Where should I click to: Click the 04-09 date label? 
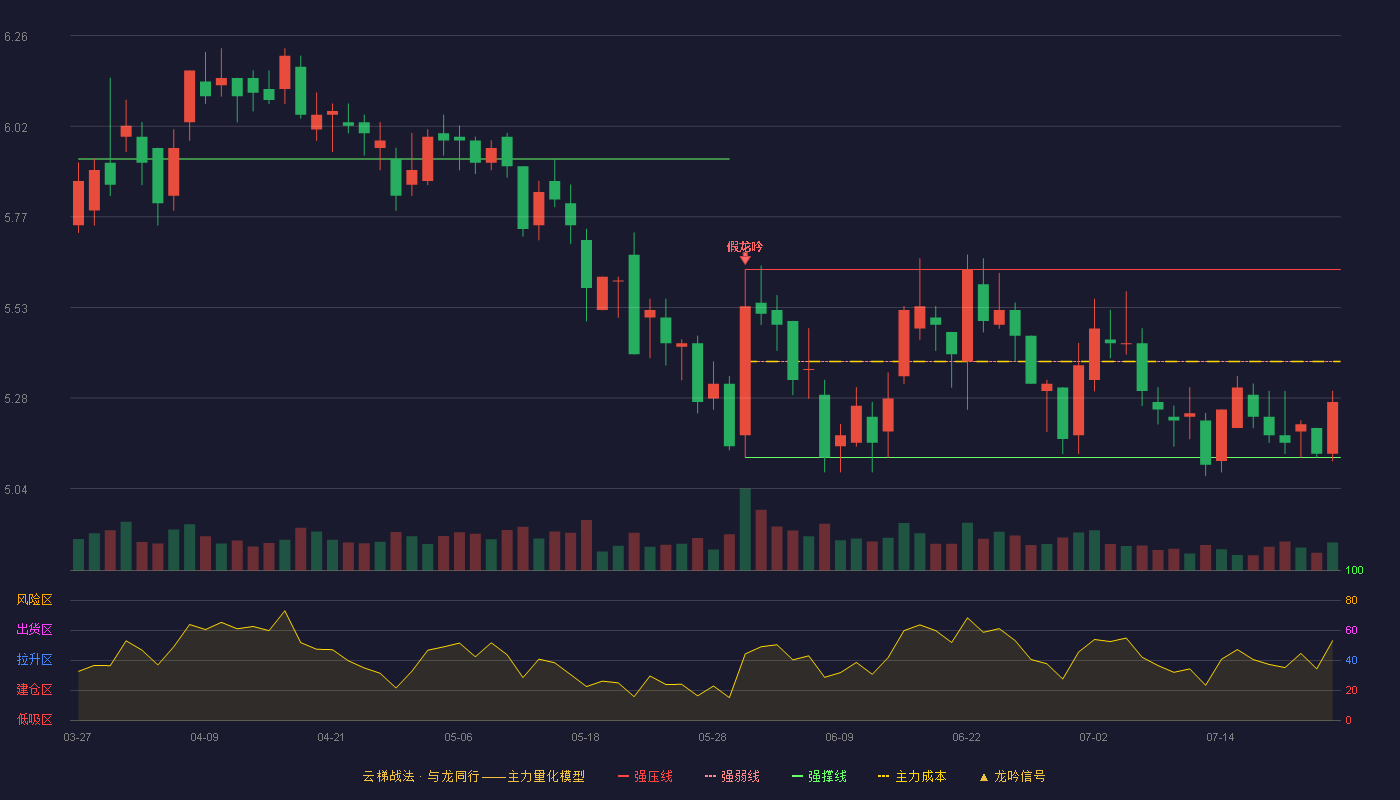(204, 737)
